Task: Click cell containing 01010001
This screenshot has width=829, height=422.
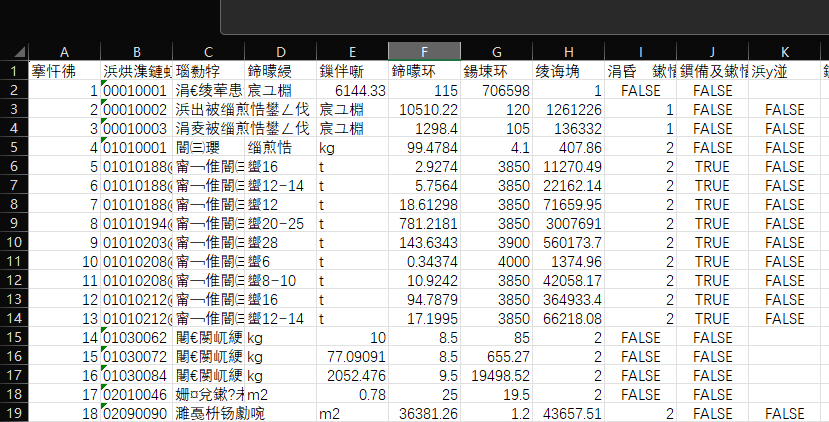Action: pyautogui.click(x=136, y=148)
